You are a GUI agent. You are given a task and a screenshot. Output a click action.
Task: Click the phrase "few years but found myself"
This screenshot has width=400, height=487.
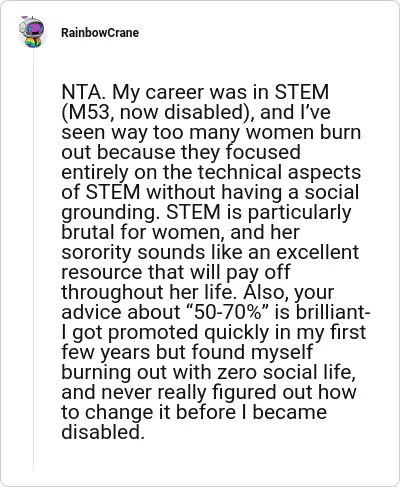click(x=187, y=352)
